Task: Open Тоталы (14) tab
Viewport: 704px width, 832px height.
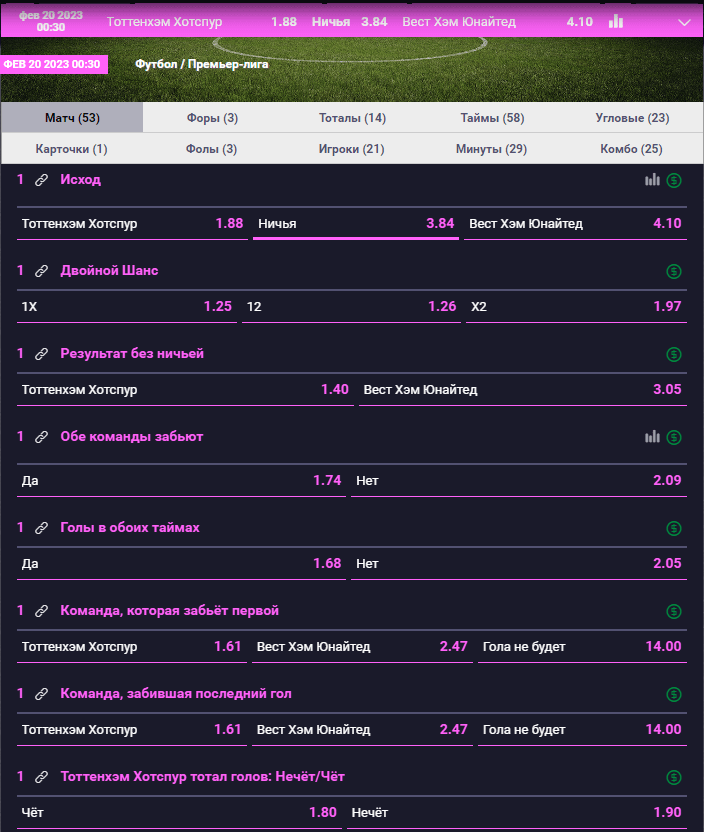Action: point(352,117)
